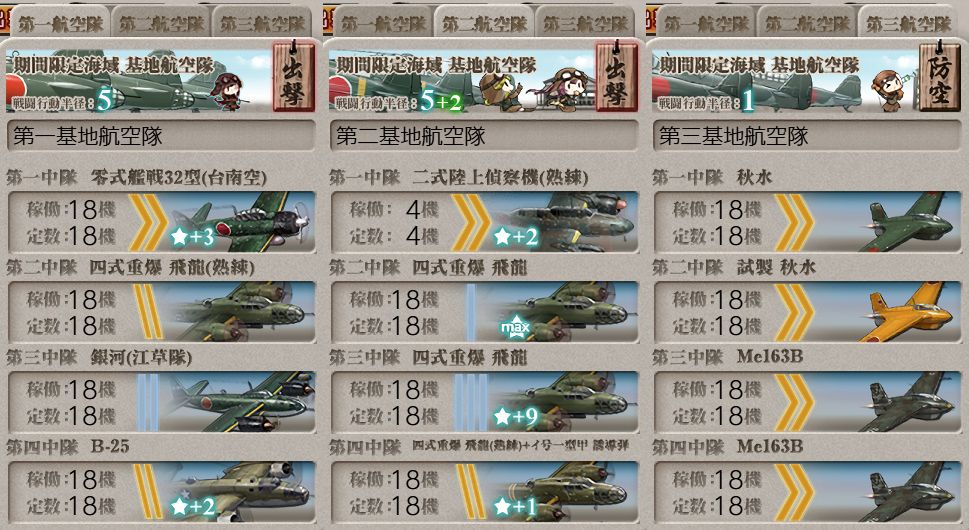Select the 銀河(江草隊) bomber plane slot
The height and width of the screenshot is (530, 969).
[x=161, y=402]
